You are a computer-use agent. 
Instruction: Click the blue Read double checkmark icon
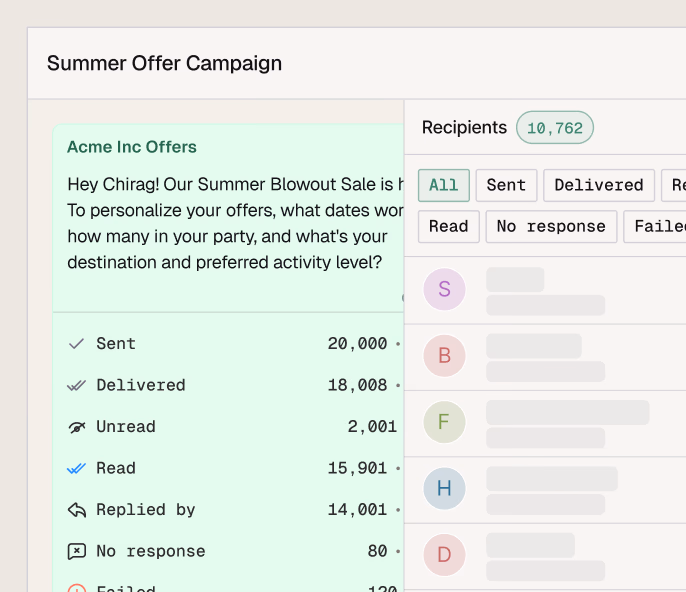click(76, 468)
